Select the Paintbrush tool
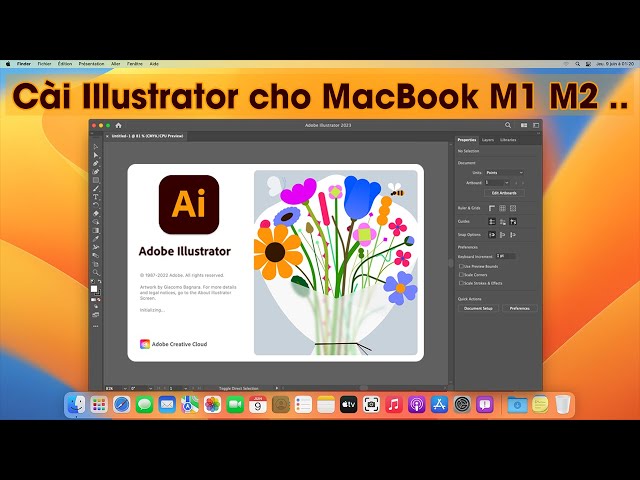 click(96, 188)
